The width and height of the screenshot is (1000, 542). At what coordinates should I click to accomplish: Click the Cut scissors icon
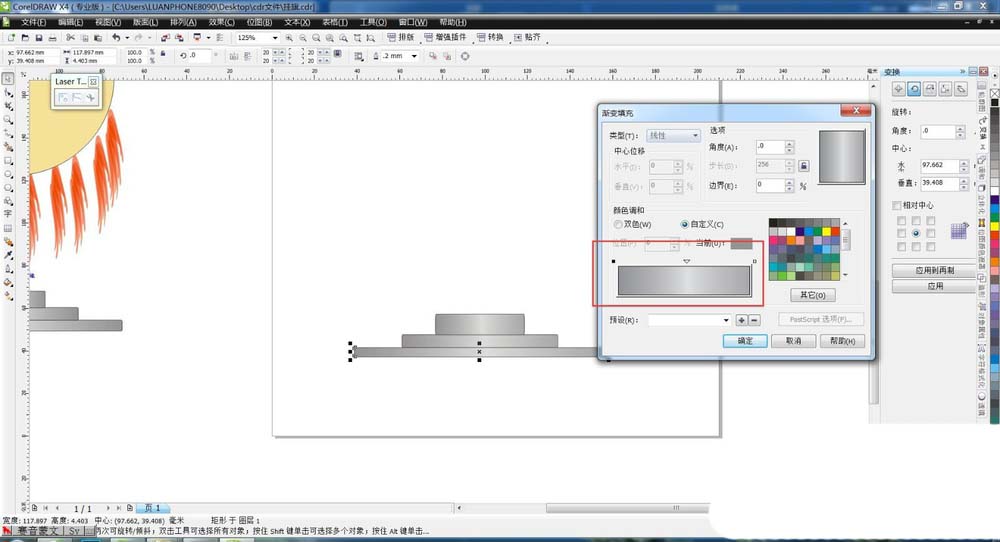70,38
